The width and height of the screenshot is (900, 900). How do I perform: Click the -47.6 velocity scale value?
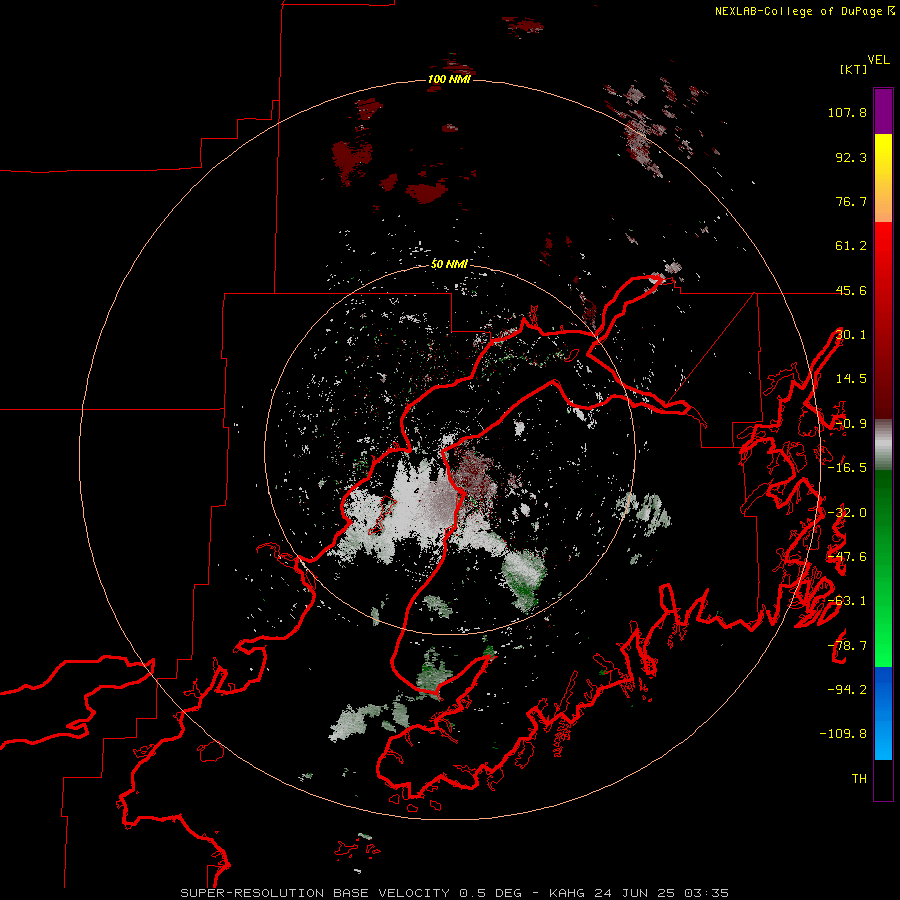tap(847, 557)
